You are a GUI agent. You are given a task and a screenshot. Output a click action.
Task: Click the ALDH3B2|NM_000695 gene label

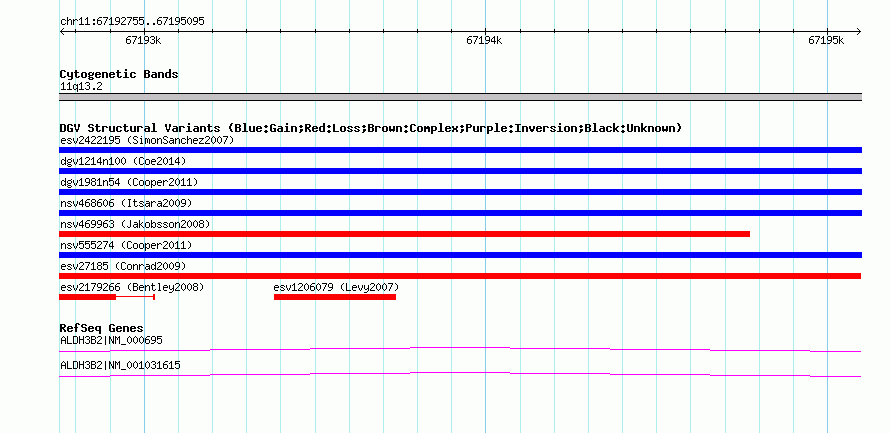(111, 340)
